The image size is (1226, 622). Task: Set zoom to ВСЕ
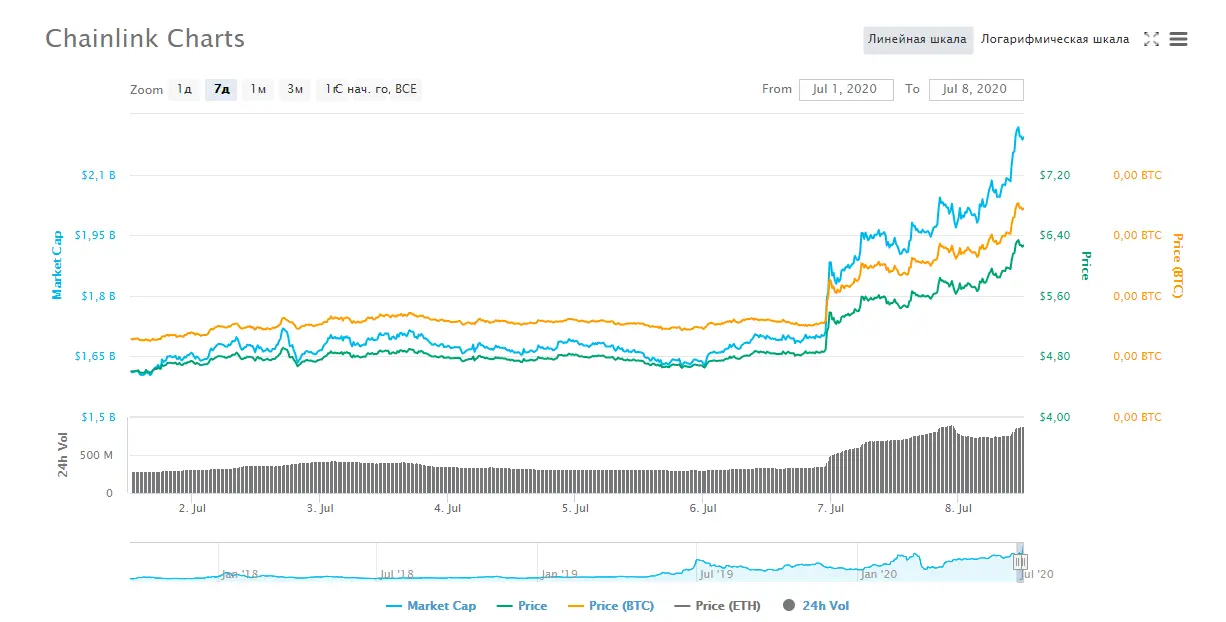[x=406, y=89]
